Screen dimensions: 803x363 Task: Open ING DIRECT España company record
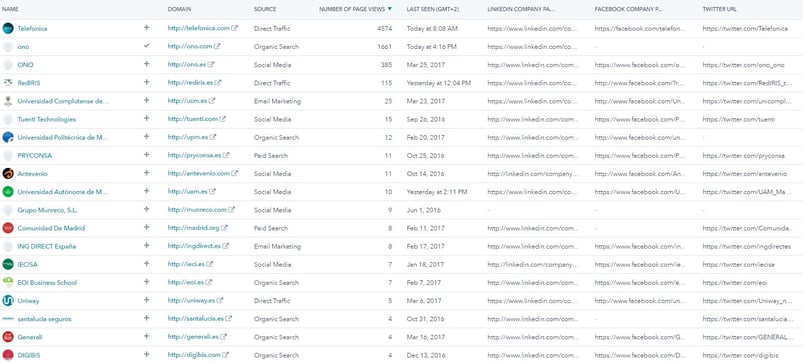click(x=47, y=246)
